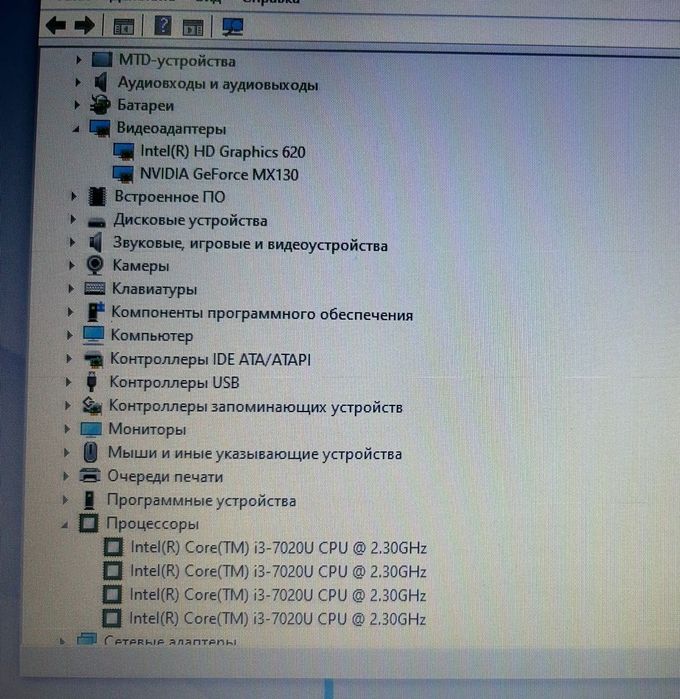Viewport: 680px width, 699px height.
Task: Expand Звуковые, игровые и видеоустройства
Action: pyautogui.click(x=72, y=242)
